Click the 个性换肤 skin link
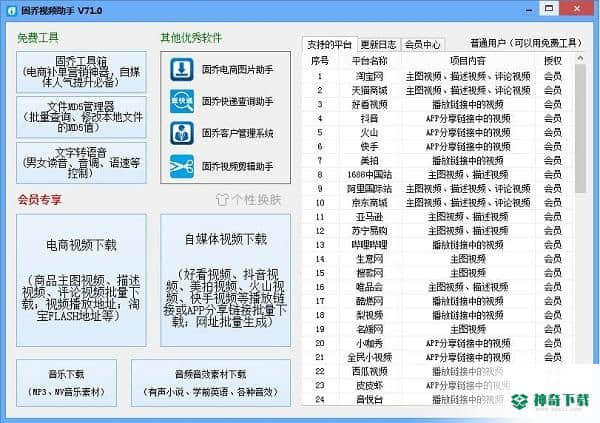The image size is (600, 423). [256, 199]
